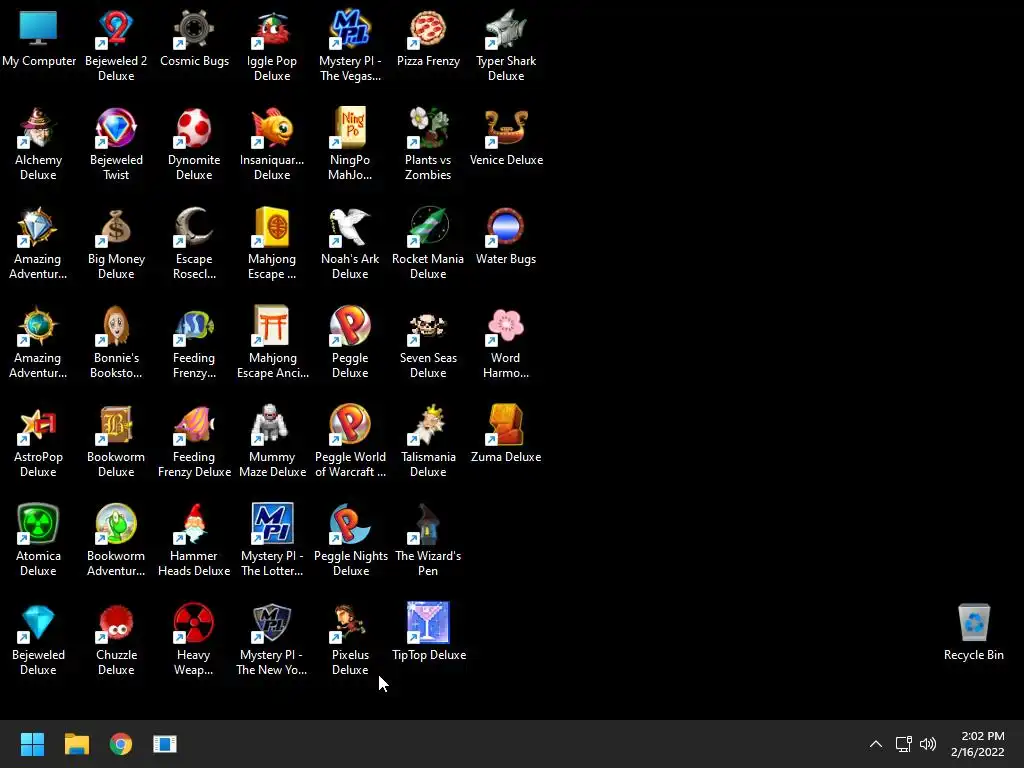This screenshot has width=1024, height=768.
Task: Select the Dynomite Deluxe egg icon
Action: 194,128
